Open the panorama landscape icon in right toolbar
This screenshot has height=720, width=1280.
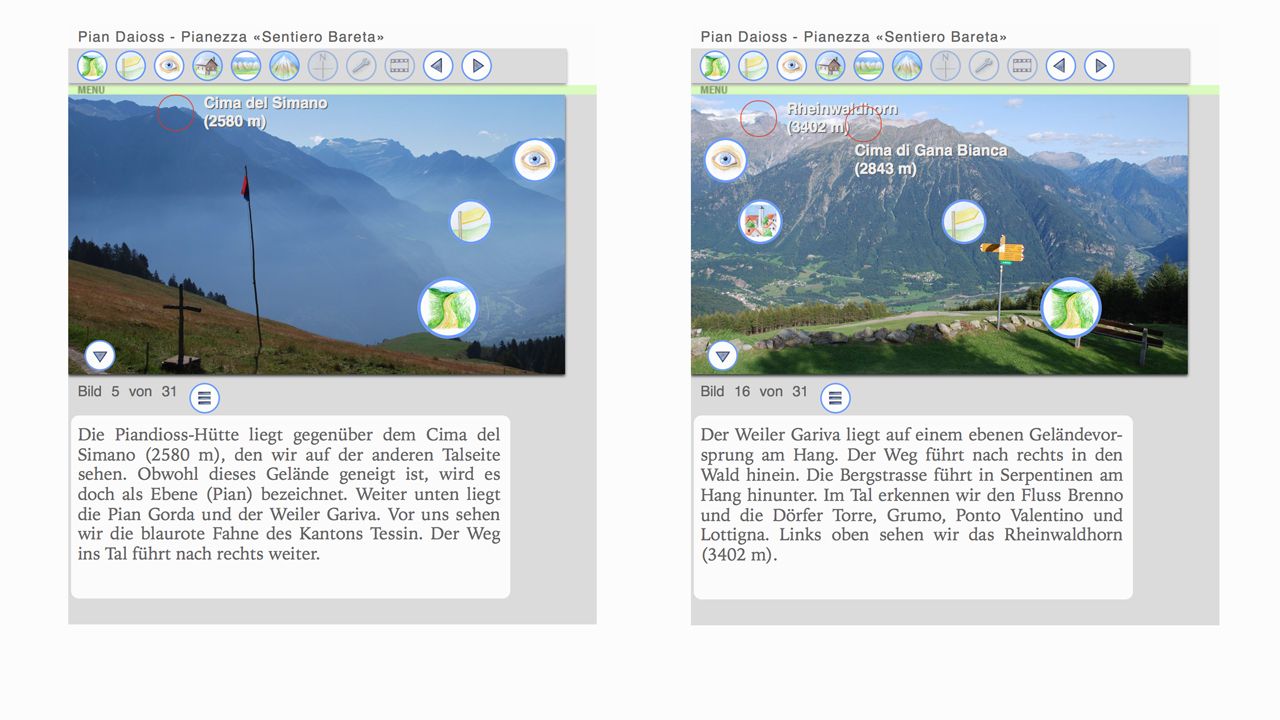(x=868, y=66)
